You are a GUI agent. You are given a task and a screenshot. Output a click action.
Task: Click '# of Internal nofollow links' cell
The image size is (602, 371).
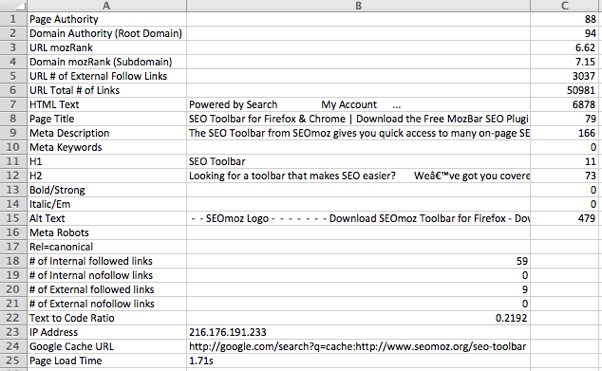point(107,275)
